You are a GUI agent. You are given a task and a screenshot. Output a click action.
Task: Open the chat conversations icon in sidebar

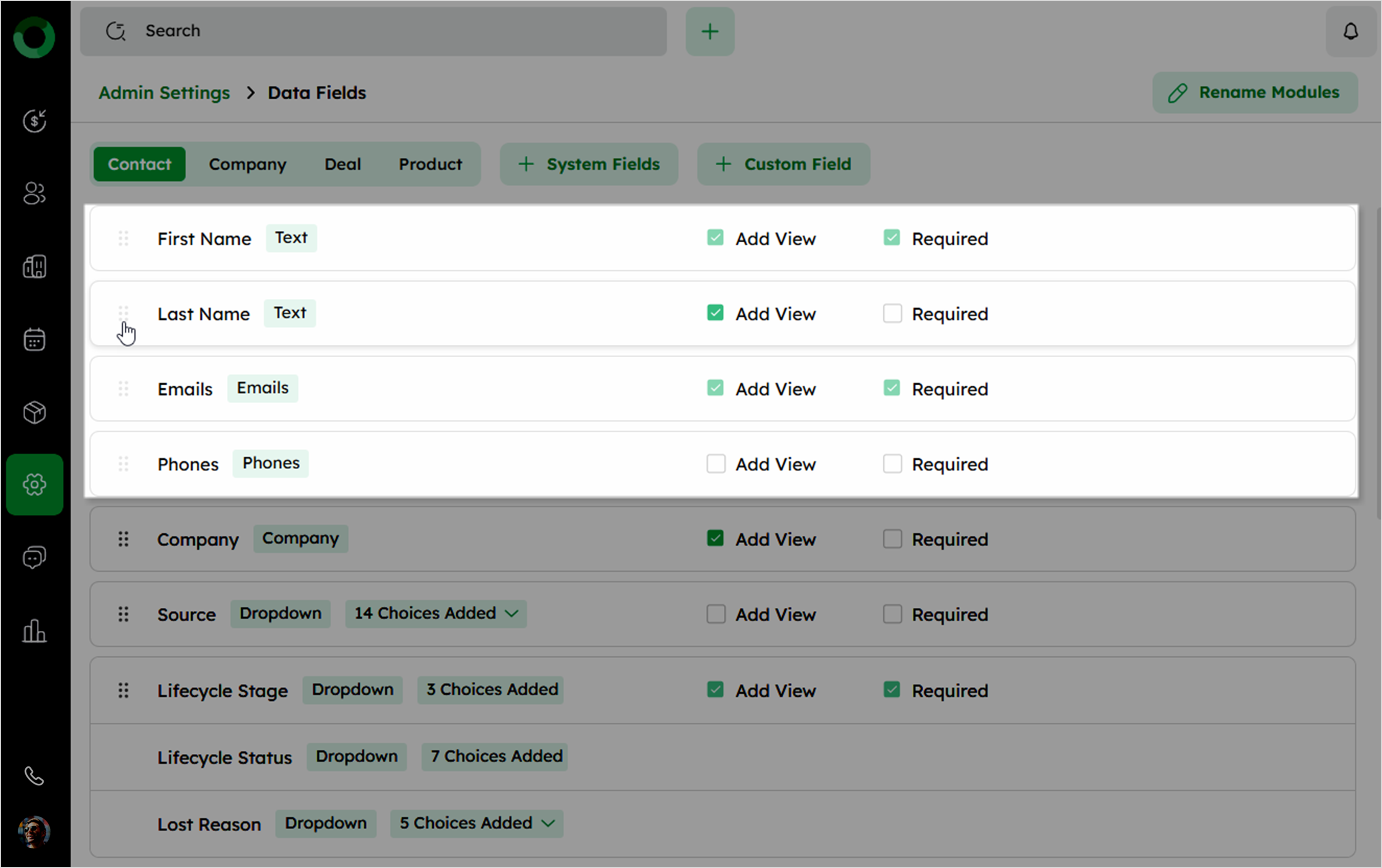[x=35, y=557]
